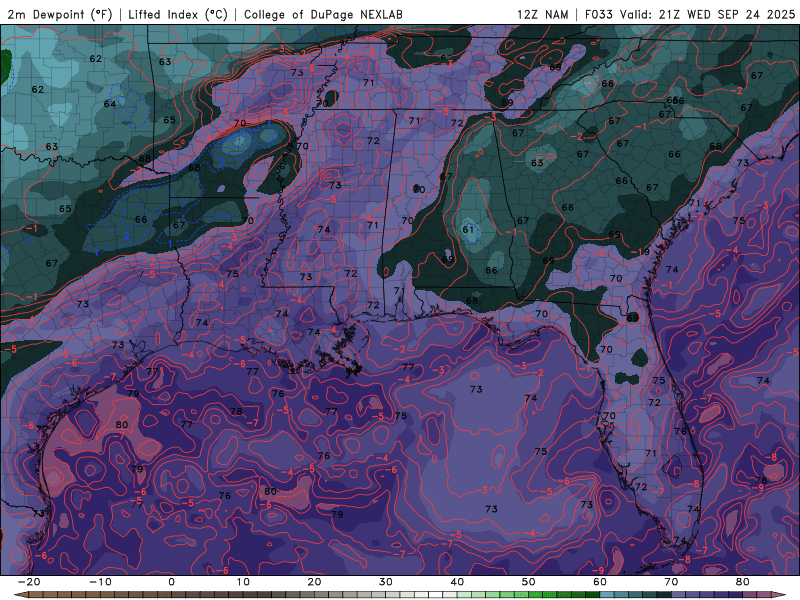Click the "0" color scale label
Image resolution: width=800 pixels, height=600 pixels.
[x=171, y=582]
